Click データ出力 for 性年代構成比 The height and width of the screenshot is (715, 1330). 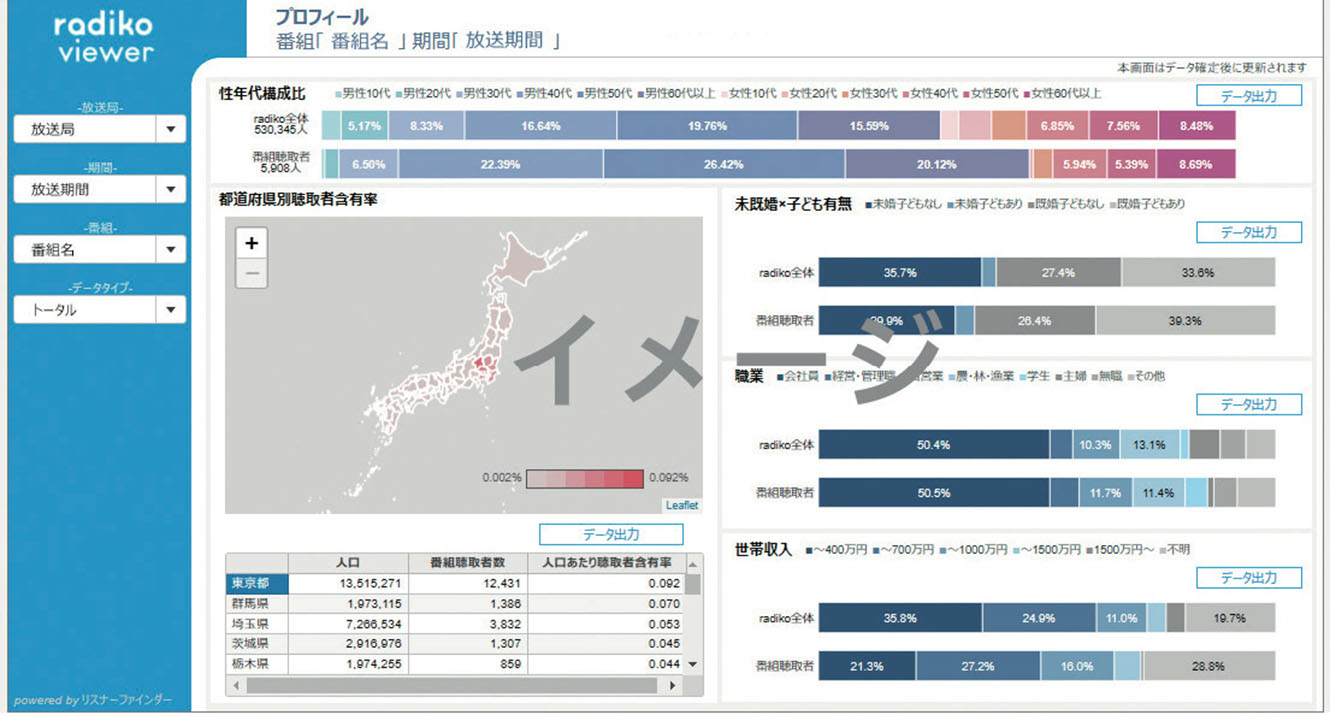pyautogui.click(x=1249, y=95)
